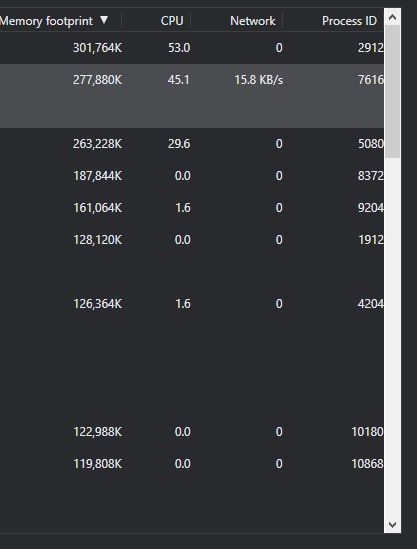Select memory value 128,120K

coord(97,240)
